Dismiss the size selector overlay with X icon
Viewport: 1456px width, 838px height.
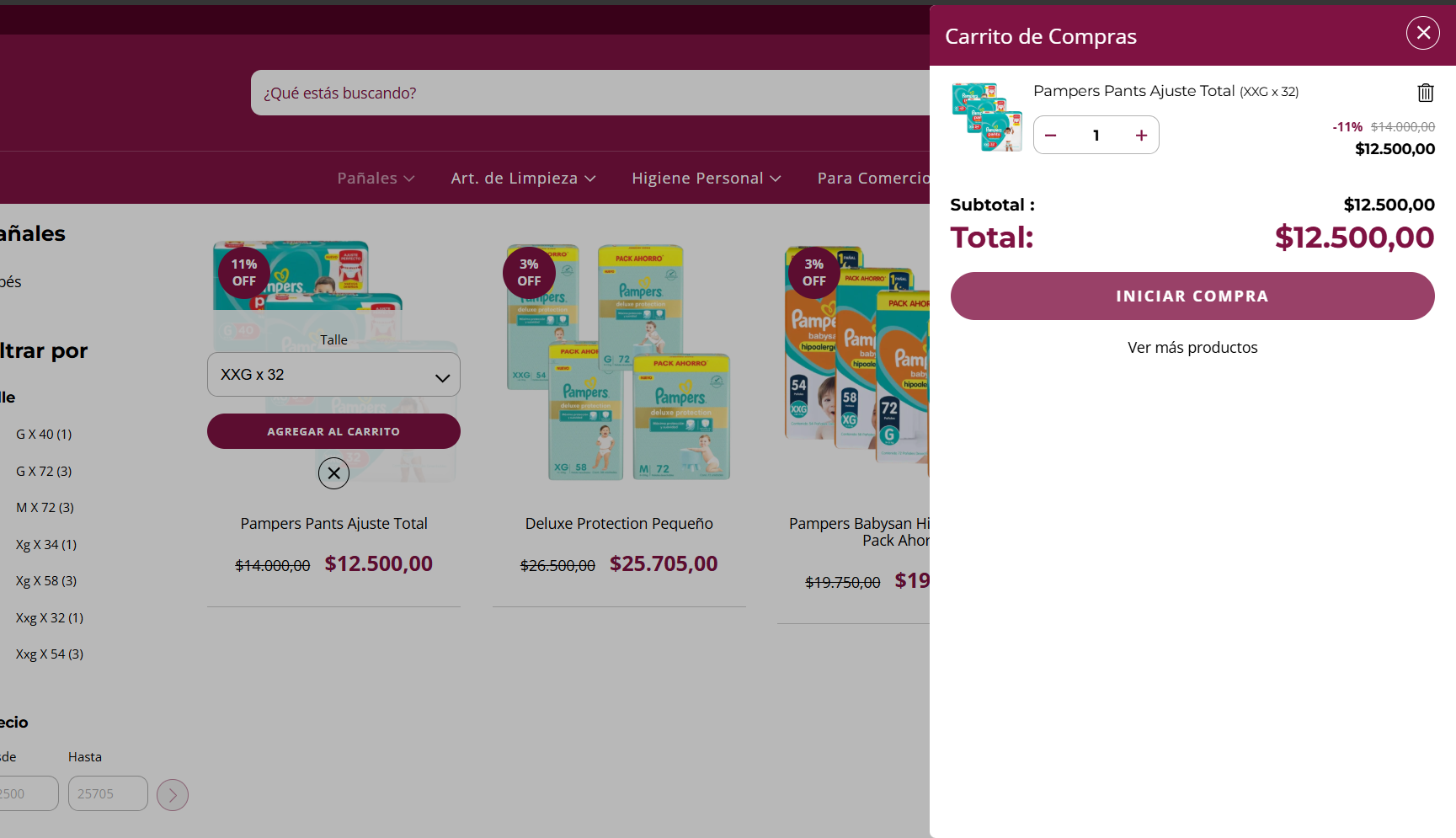(333, 473)
